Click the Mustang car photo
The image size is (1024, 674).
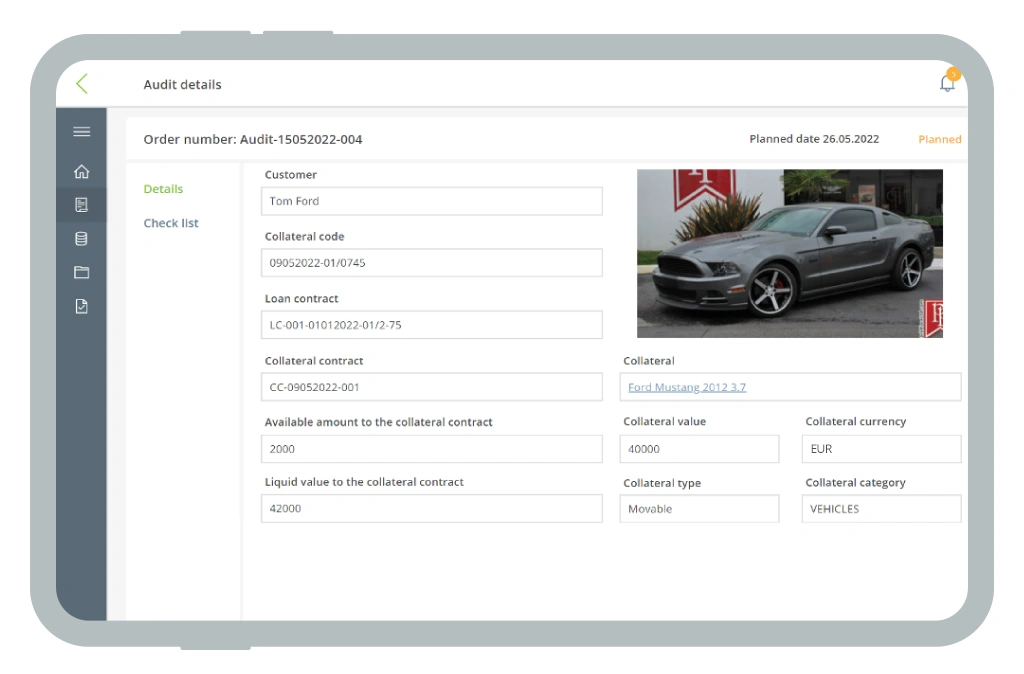(x=790, y=253)
